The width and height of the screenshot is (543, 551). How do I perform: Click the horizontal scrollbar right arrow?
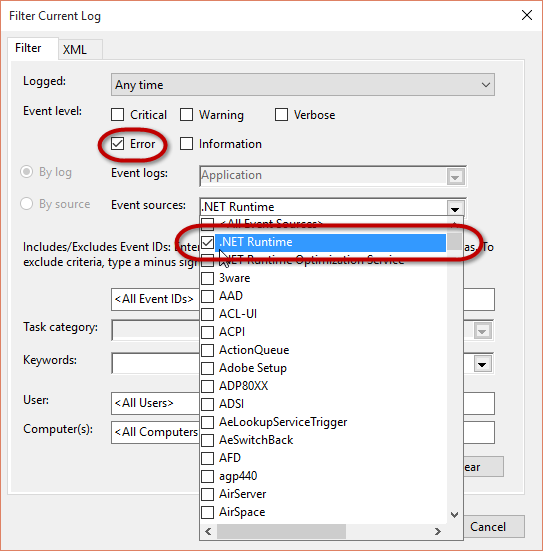pyautogui.click(x=438, y=531)
